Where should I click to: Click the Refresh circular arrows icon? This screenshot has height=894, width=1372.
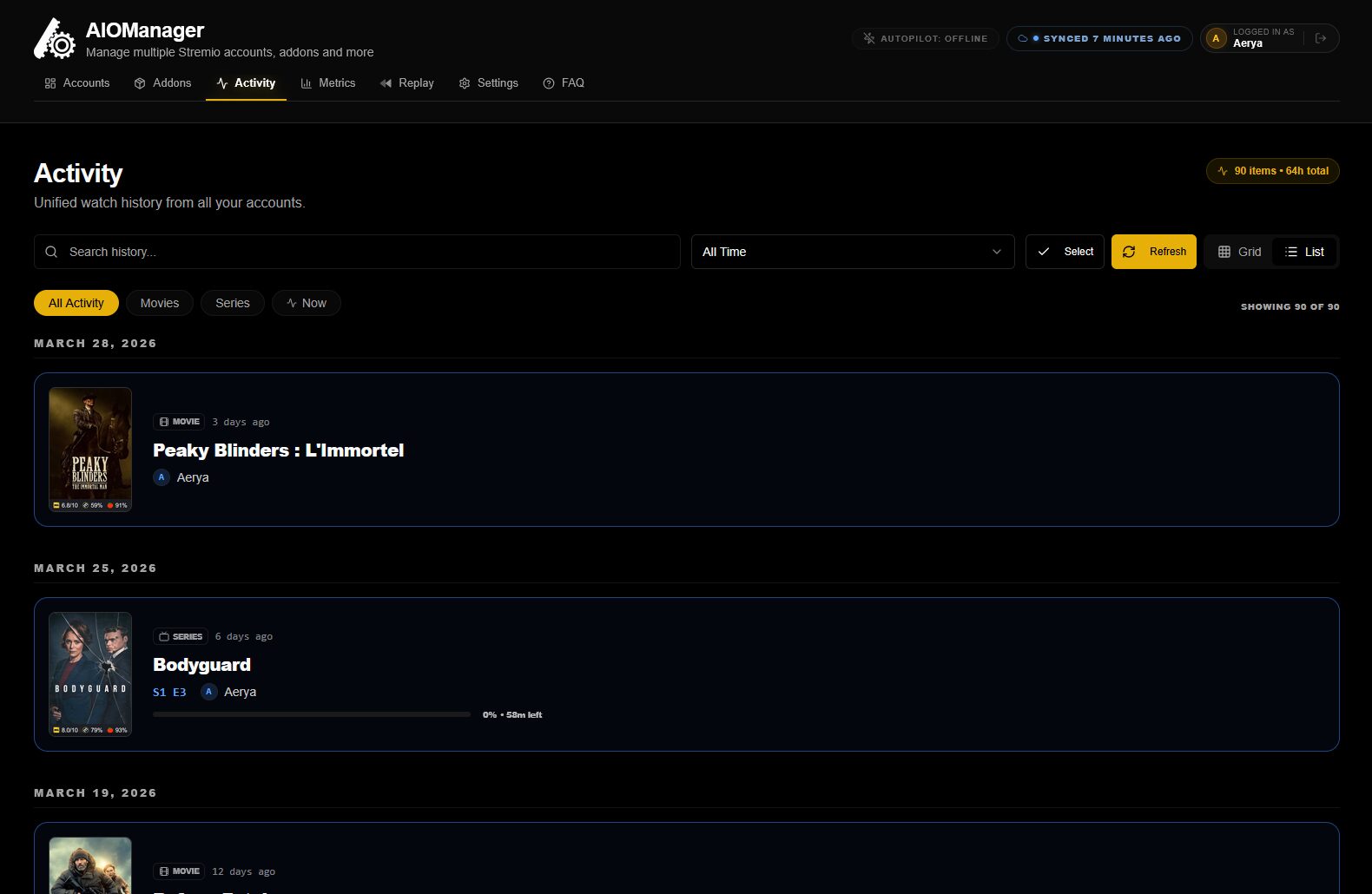(x=1129, y=252)
